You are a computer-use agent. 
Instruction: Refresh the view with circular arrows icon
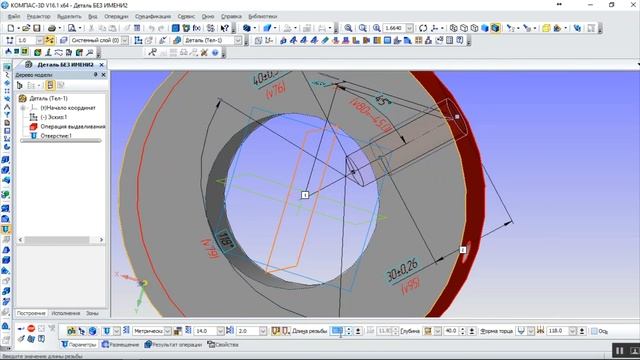(423, 28)
